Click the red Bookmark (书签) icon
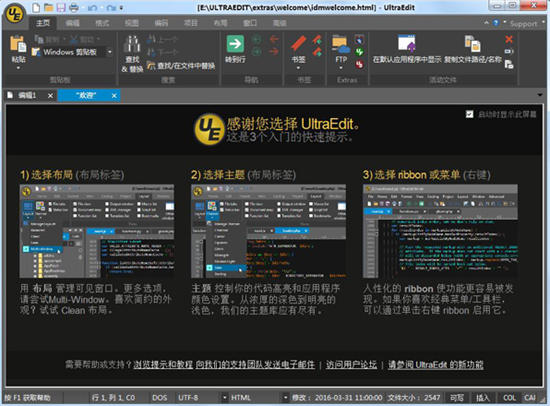 tap(298, 44)
